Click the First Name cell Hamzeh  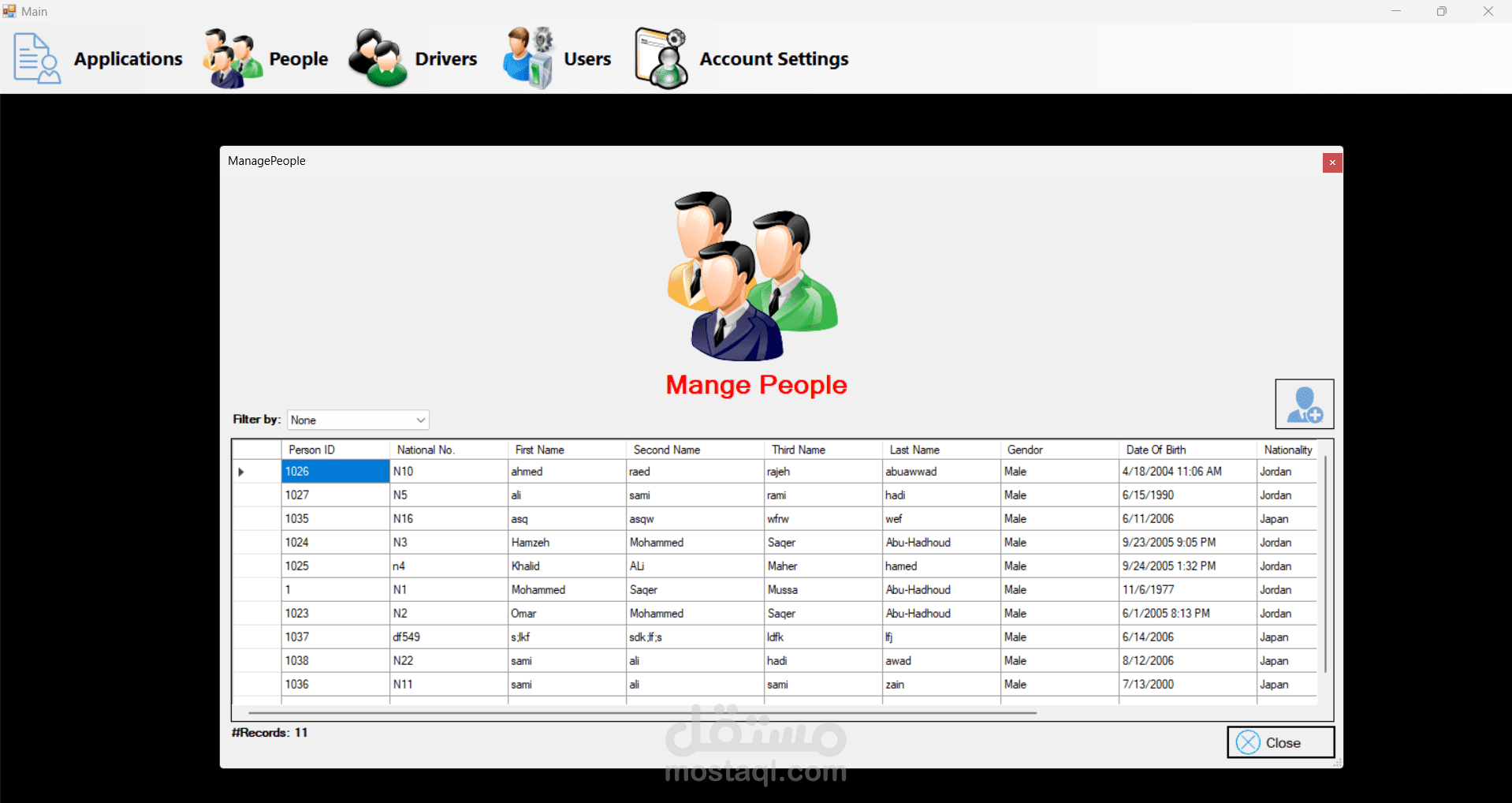click(x=568, y=543)
